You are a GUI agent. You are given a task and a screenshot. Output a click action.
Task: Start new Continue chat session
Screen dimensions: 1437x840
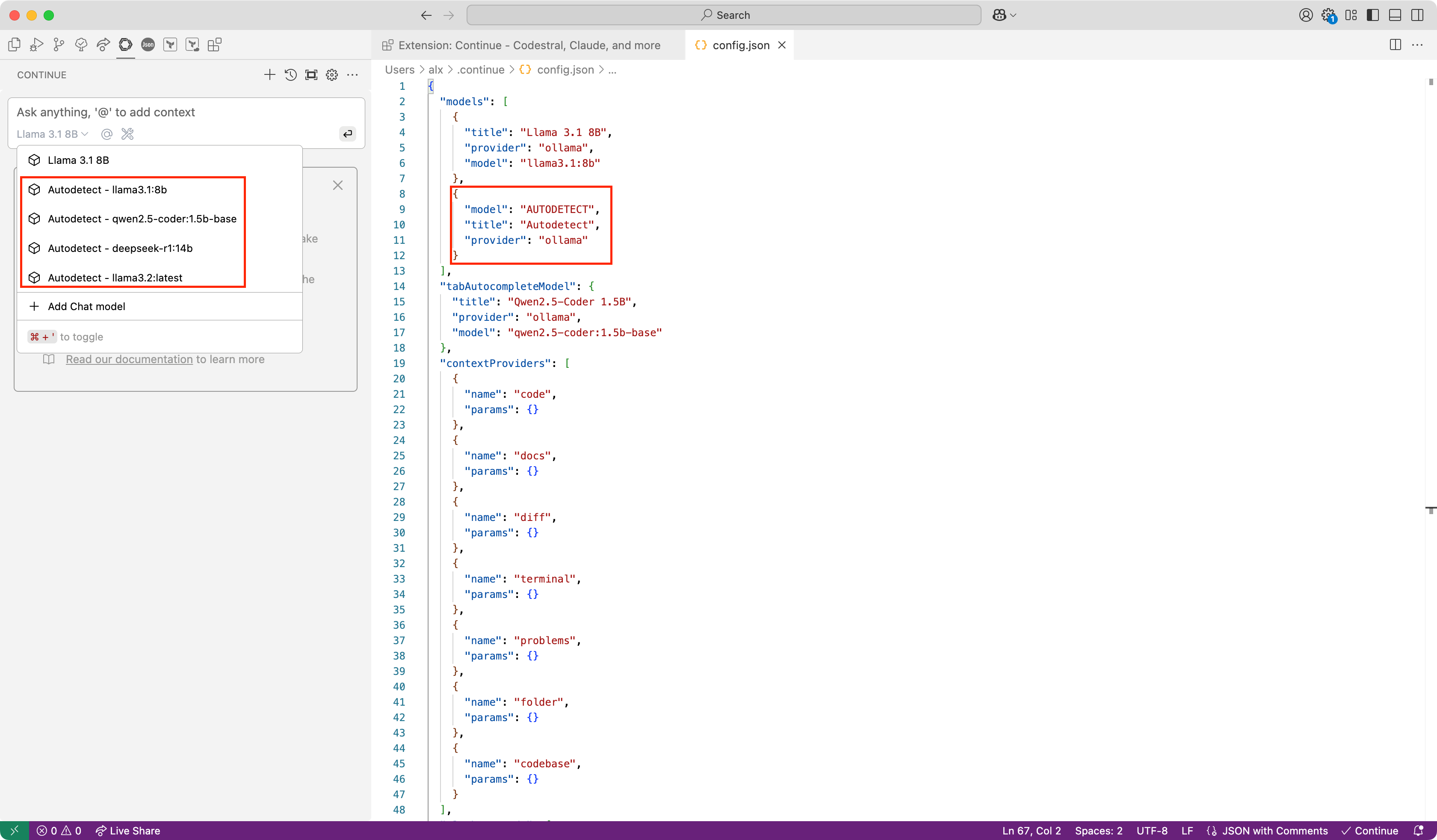click(x=270, y=75)
